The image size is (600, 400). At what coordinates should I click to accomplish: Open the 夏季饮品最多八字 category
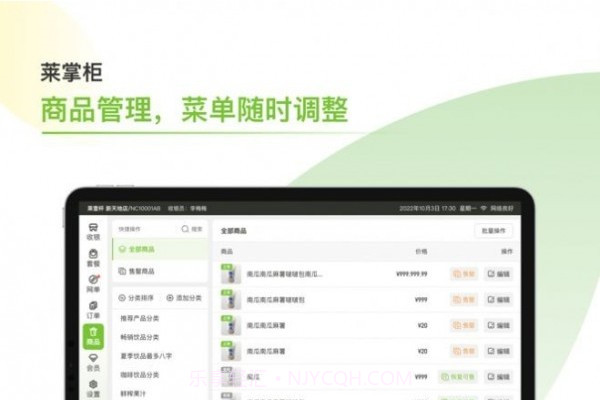coord(146,356)
